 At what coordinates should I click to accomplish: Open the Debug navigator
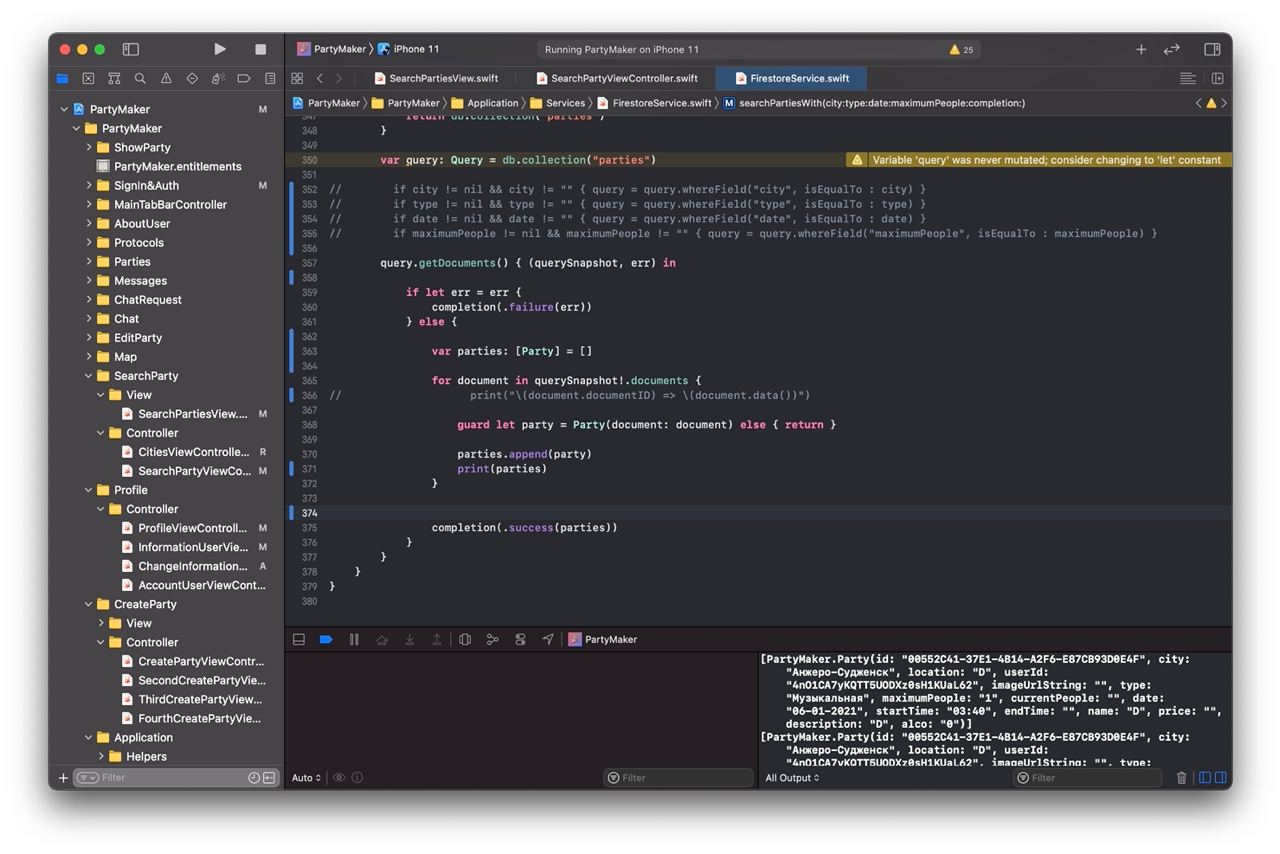[x=218, y=78]
